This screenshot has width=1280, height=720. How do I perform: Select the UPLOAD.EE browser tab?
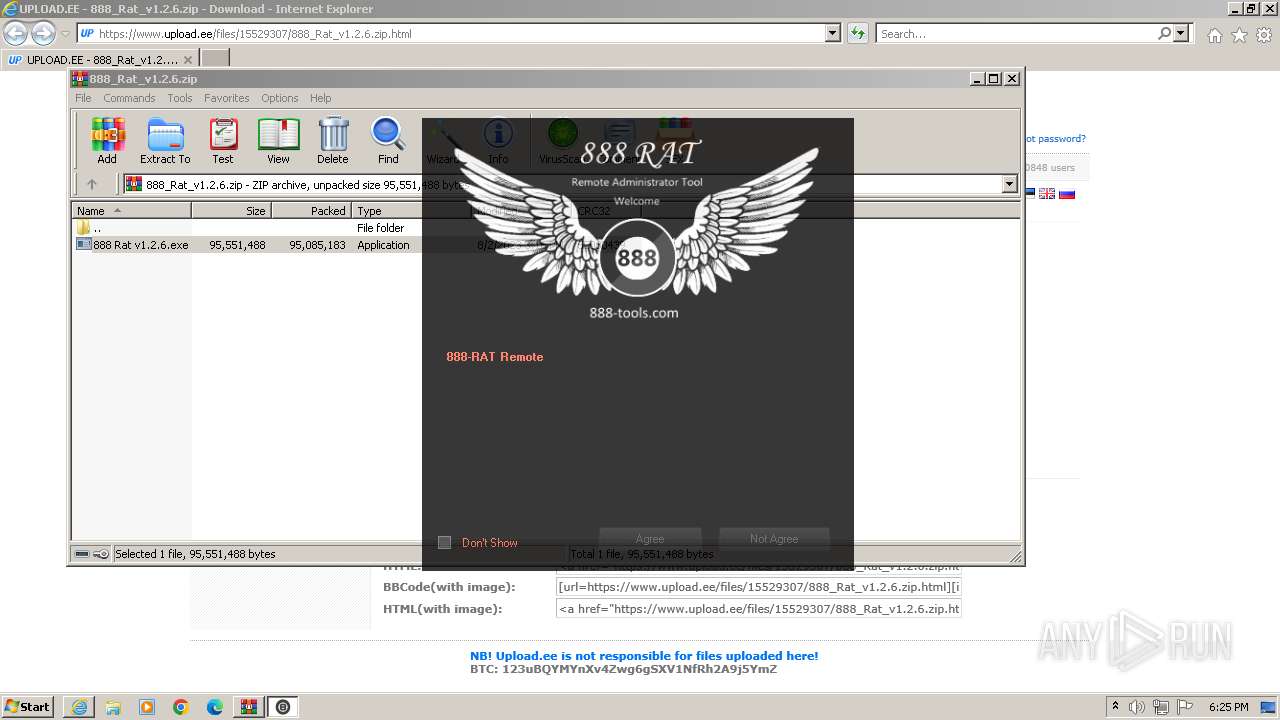pos(98,59)
